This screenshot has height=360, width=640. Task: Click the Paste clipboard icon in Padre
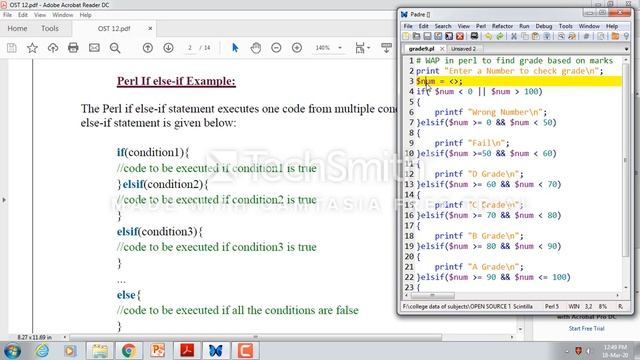coord(536,36)
